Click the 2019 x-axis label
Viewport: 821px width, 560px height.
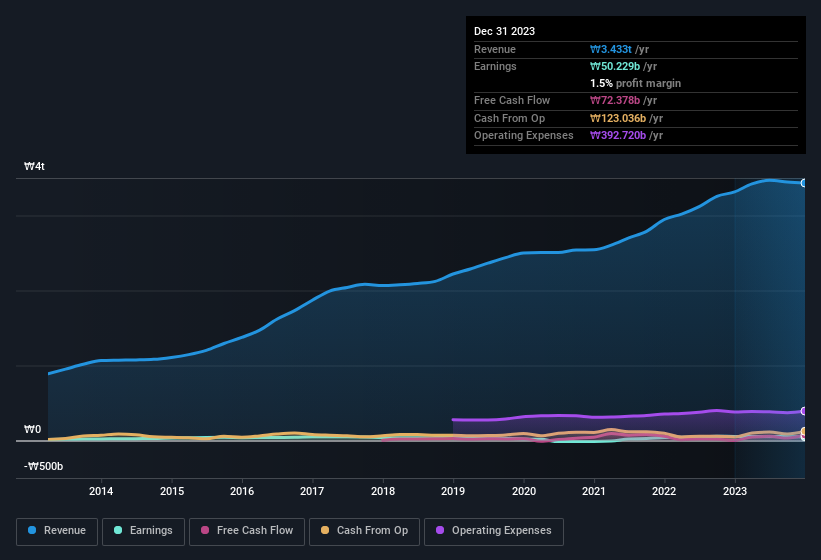[x=453, y=491]
